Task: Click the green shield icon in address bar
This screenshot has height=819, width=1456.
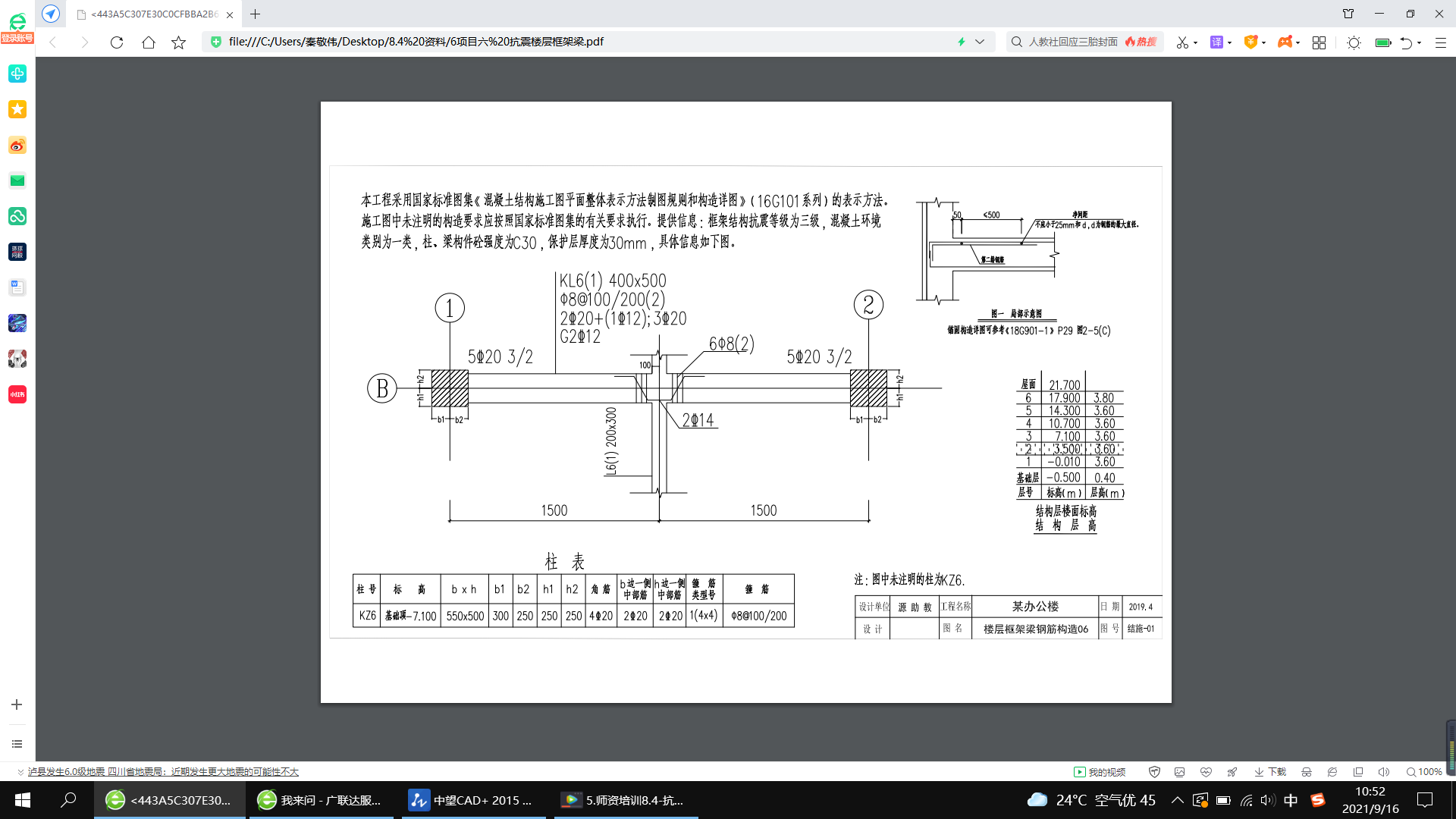Action: click(216, 42)
